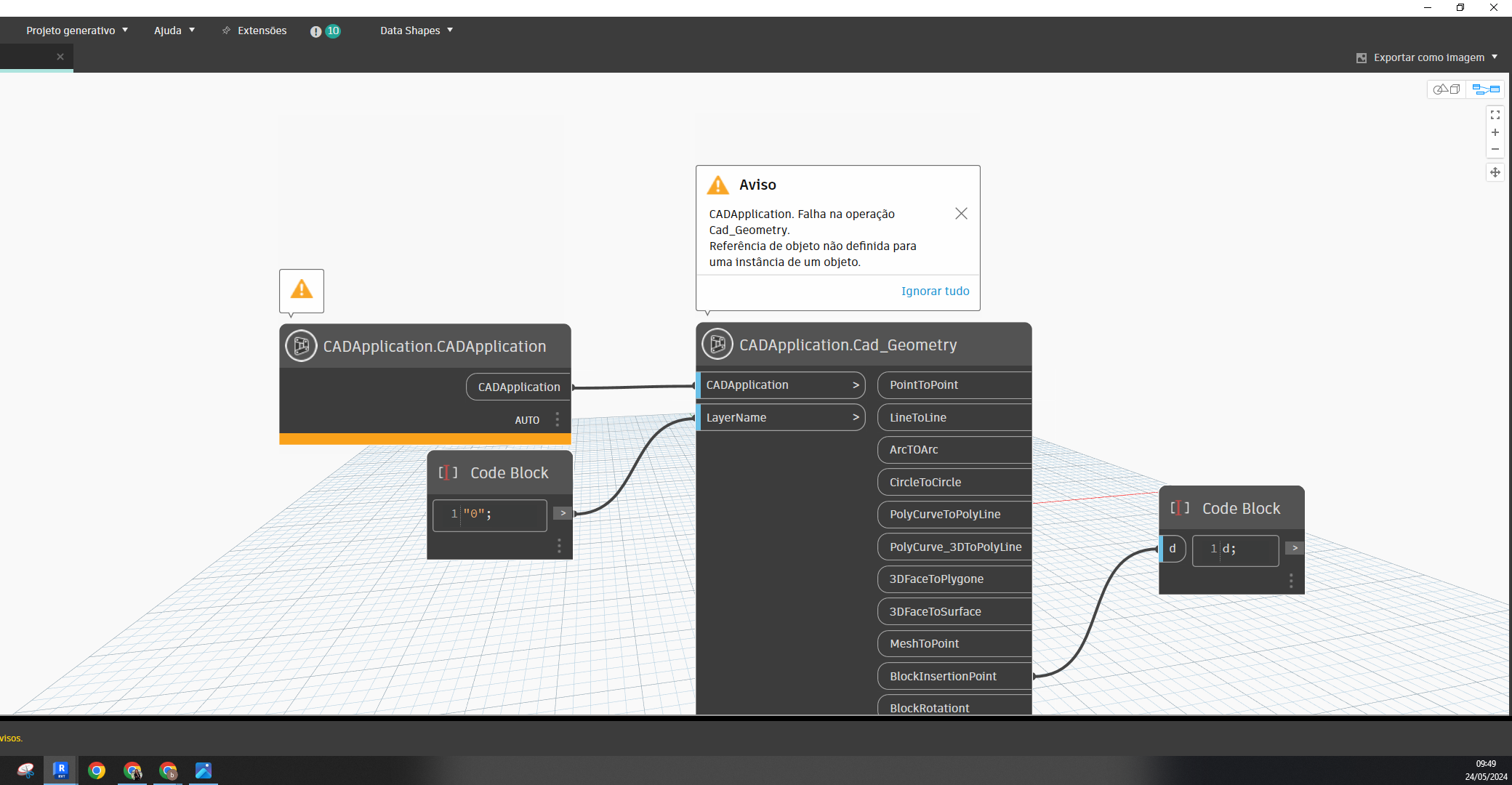Click the CADApplication input port chevron
The height and width of the screenshot is (785, 1512).
(856, 385)
